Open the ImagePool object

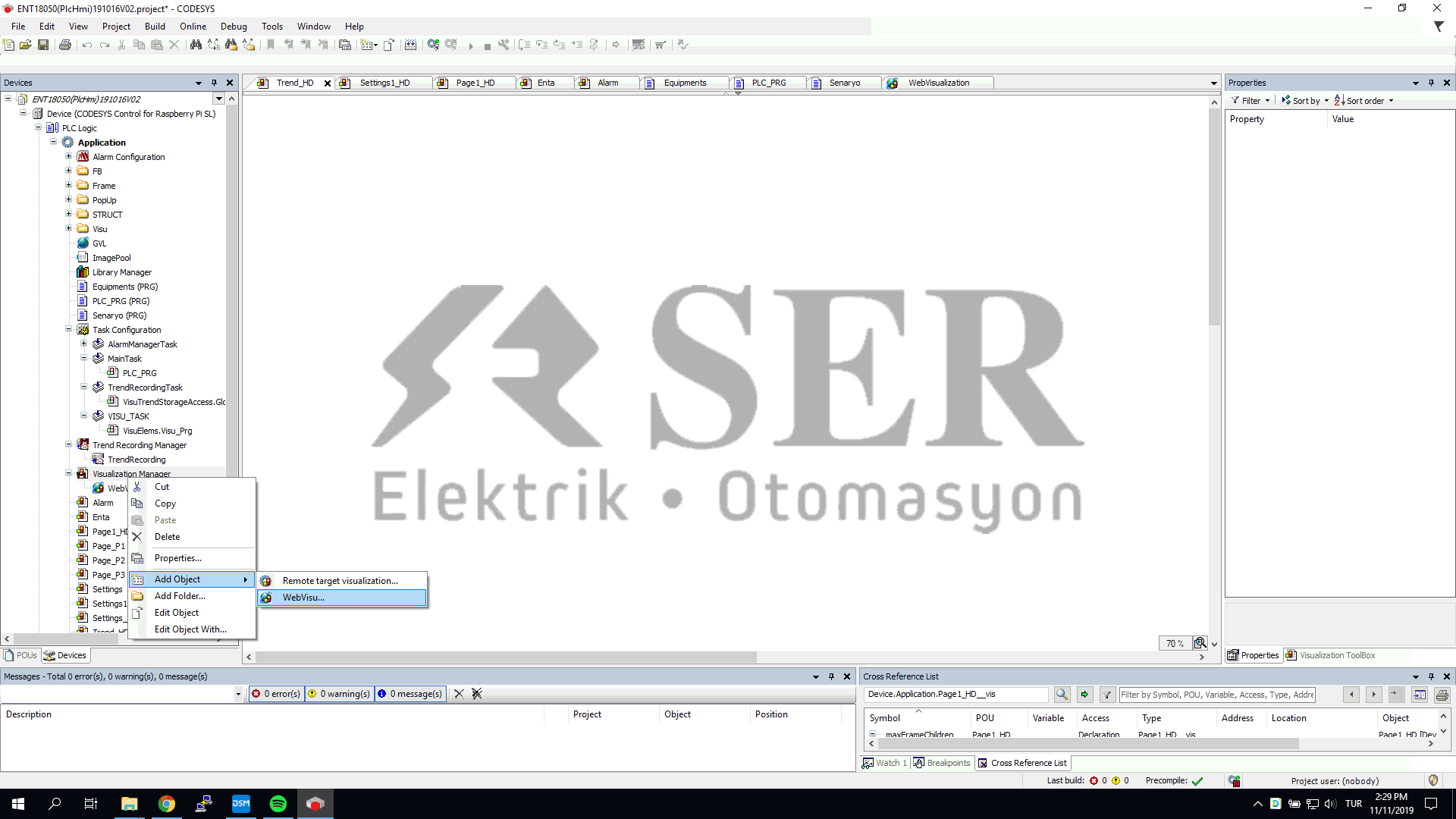click(111, 257)
